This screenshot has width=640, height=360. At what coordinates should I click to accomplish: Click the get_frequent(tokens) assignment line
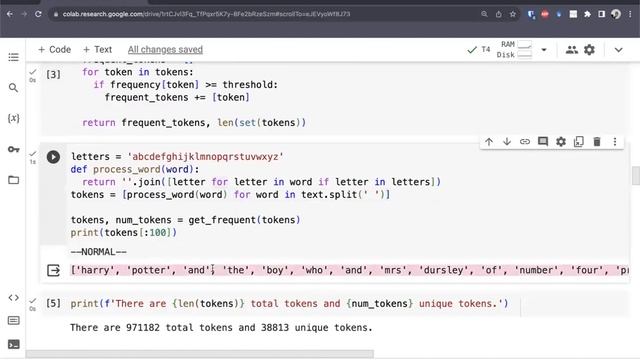click(x=186, y=220)
